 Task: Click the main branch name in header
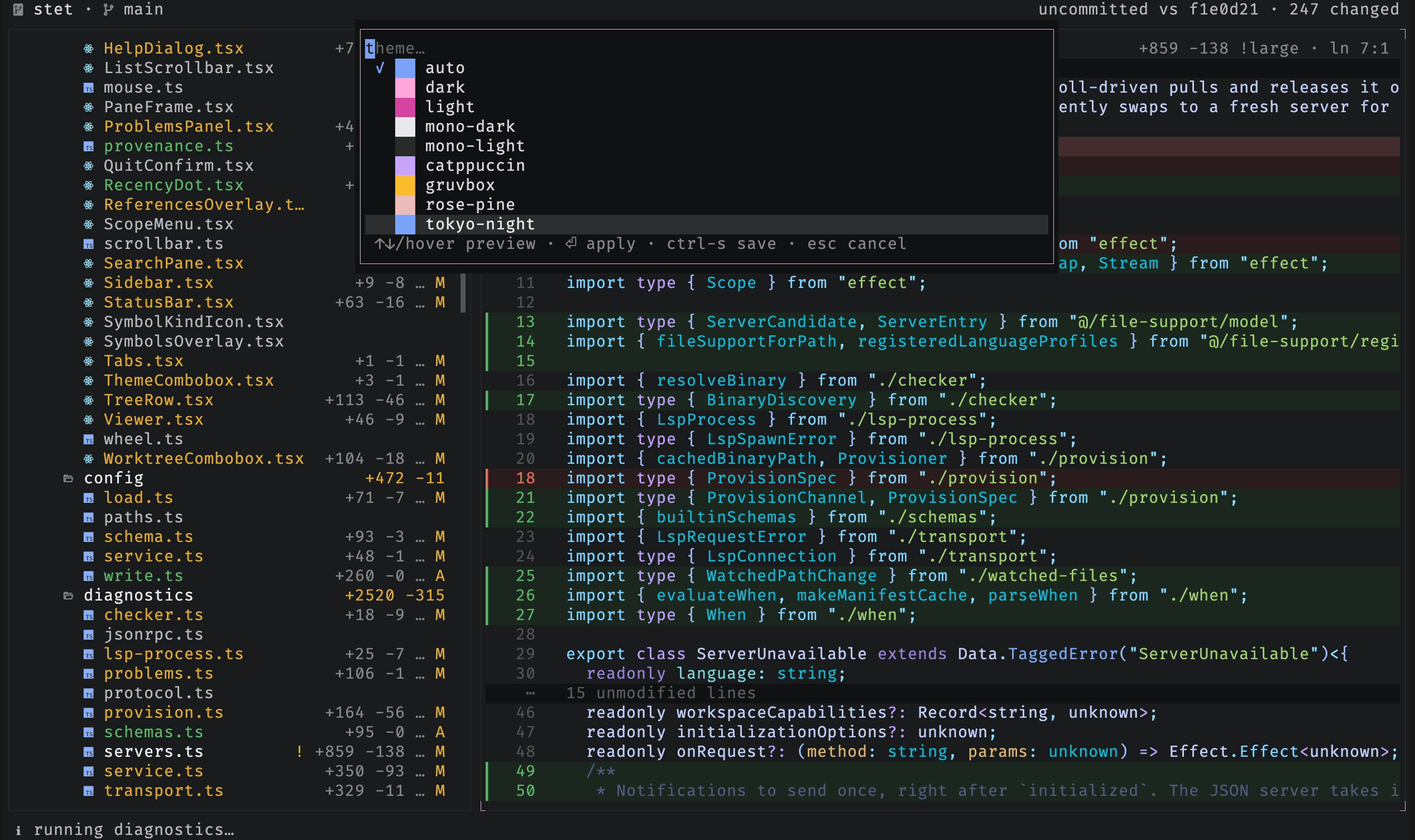(144, 9)
